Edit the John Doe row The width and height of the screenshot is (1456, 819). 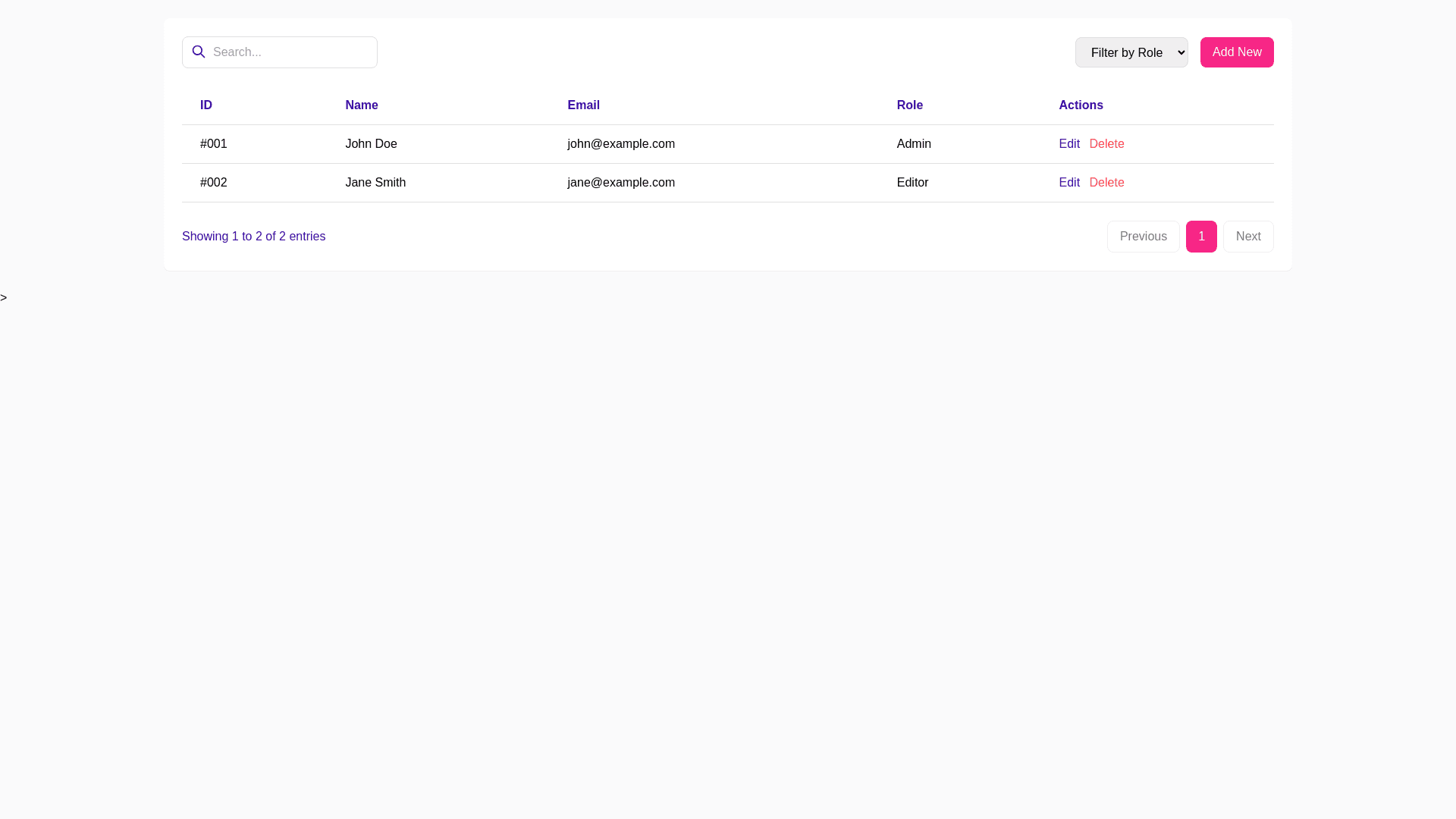(x=1068, y=144)
